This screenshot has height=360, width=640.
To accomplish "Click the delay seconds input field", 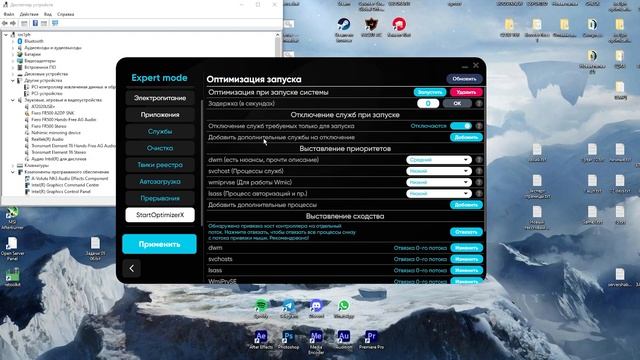I will tap(428, 103).
